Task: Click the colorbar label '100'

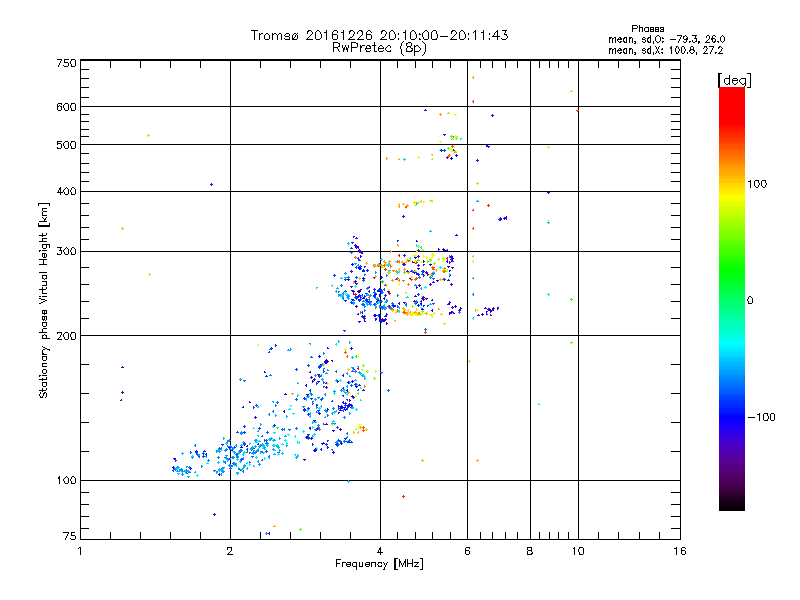Action: (757, 184)
